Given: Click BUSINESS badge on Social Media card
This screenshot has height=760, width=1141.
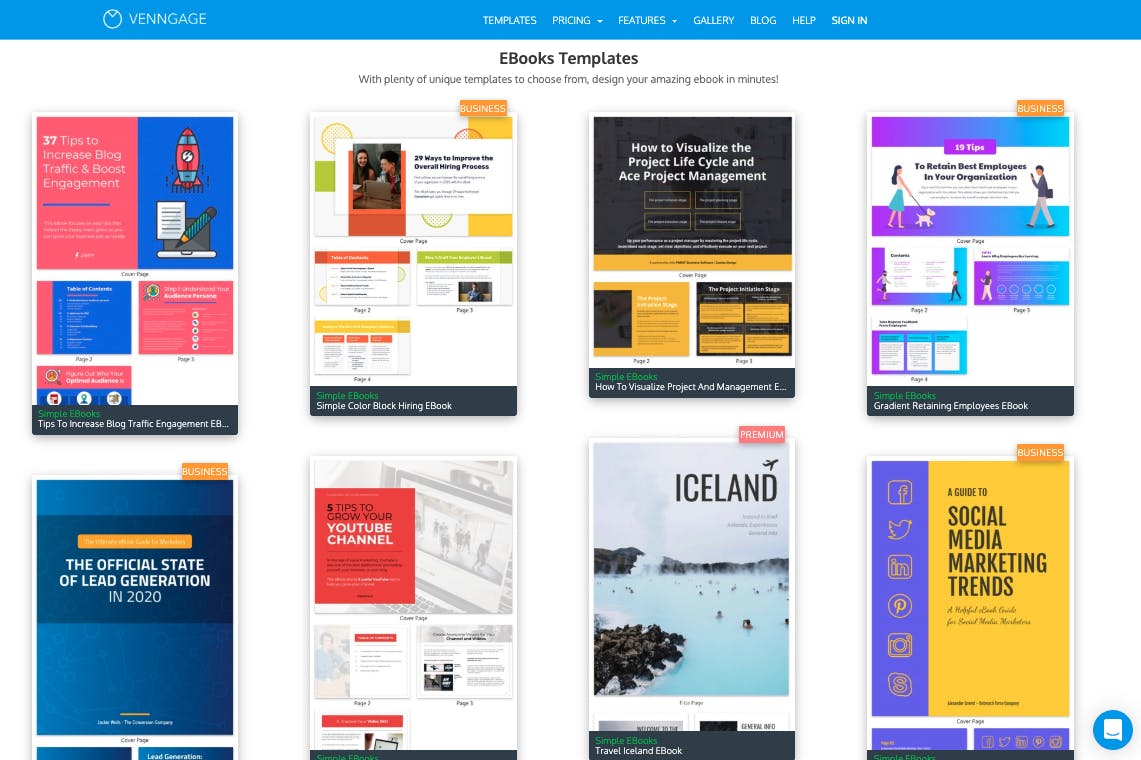Looking at the screenshot, I should 1040,453.
